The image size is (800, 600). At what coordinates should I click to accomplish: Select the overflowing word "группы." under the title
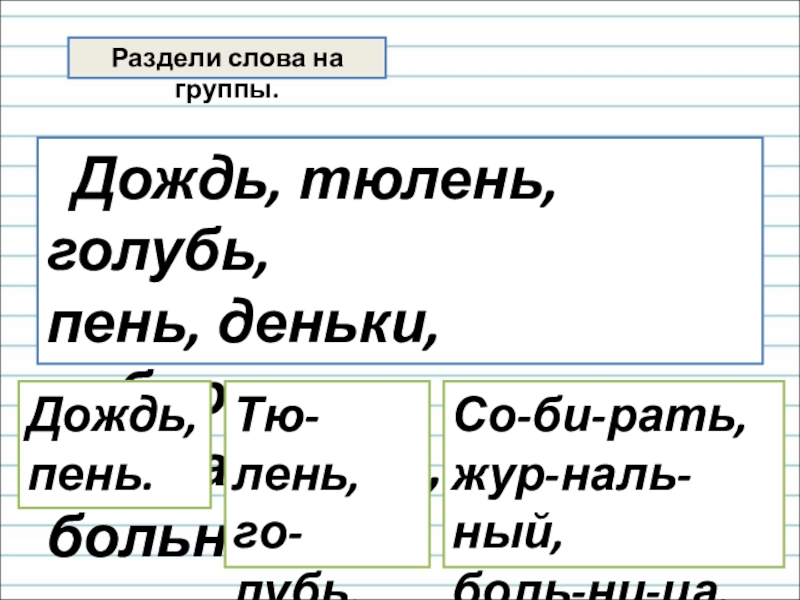226,89
